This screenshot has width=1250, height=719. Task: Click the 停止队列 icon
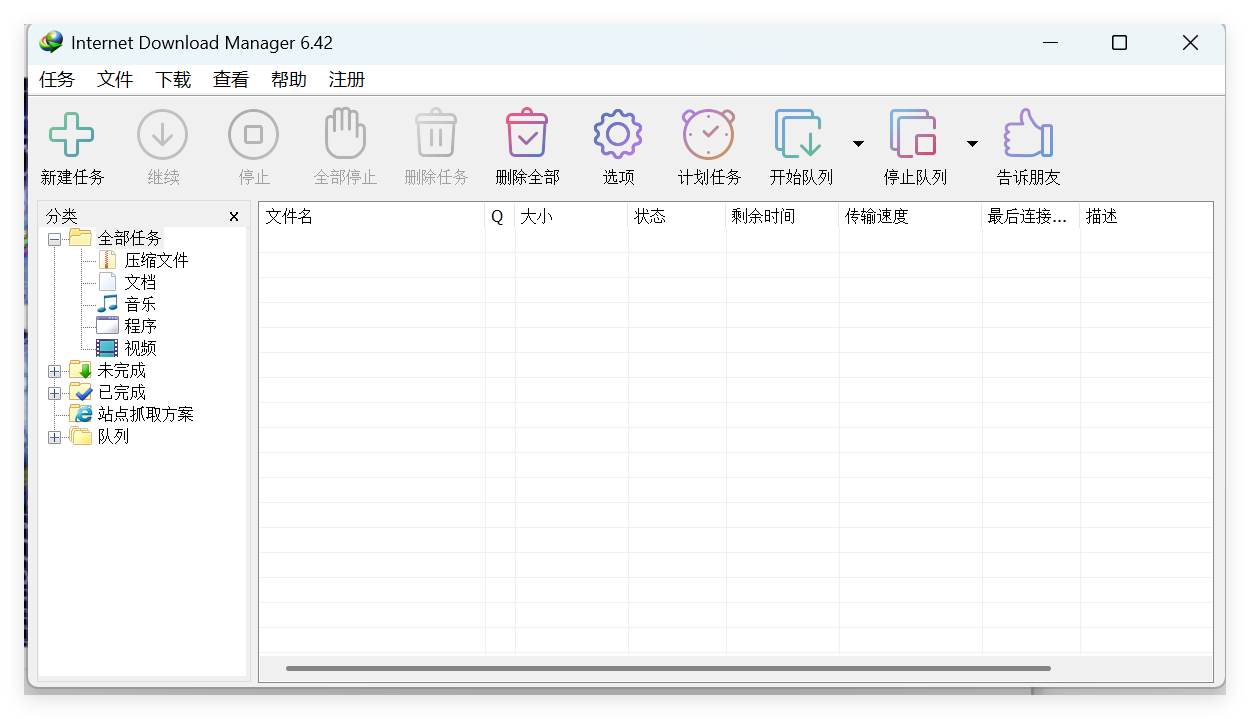coord(913,134)
